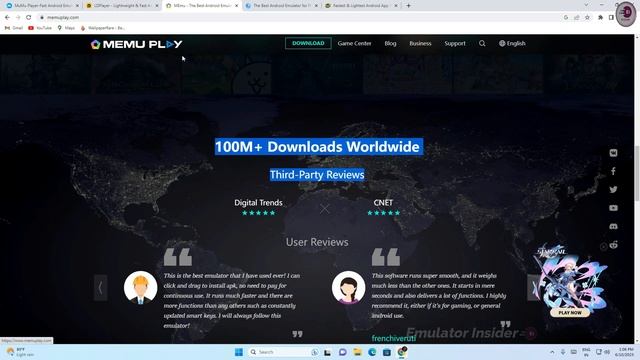Open the Business menu item
Image resolution: width=640 pixels, height=360 pixels.
click(x=420, y=43)
